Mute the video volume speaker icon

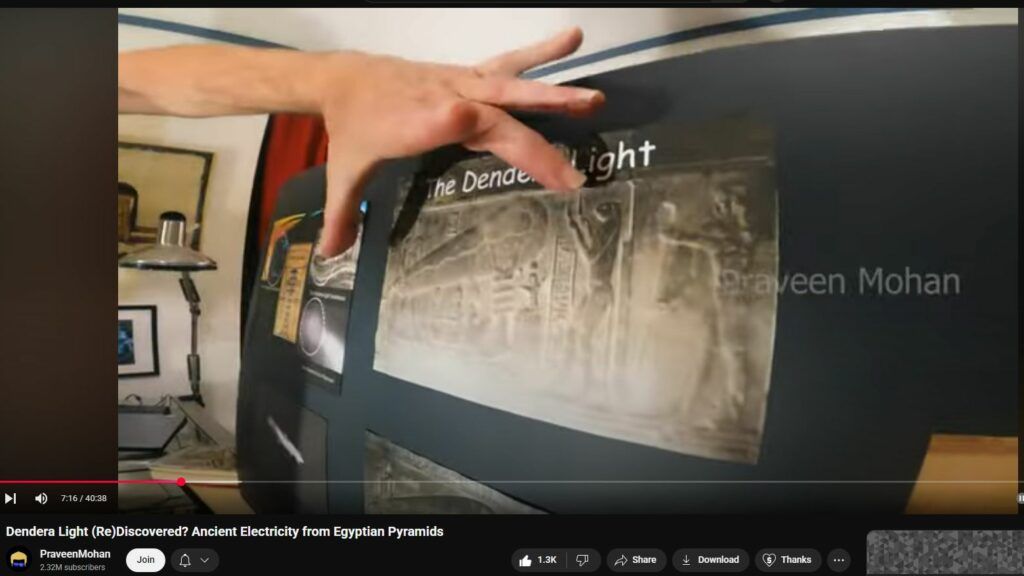pos(41,498)
